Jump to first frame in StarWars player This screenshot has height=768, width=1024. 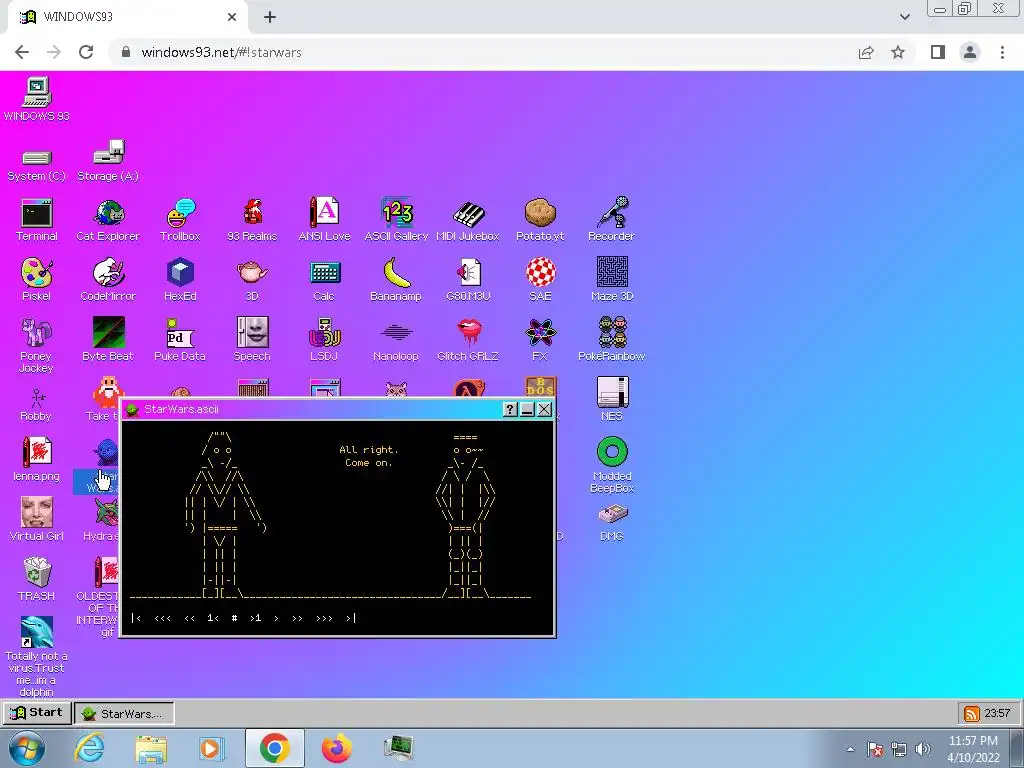tap(136, 618)
